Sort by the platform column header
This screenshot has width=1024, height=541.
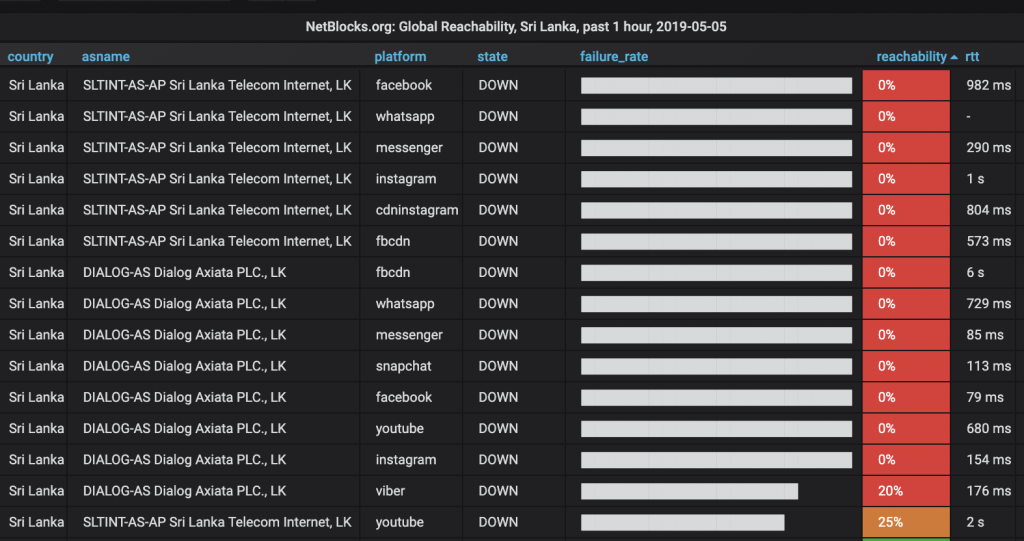coord(400,57)
